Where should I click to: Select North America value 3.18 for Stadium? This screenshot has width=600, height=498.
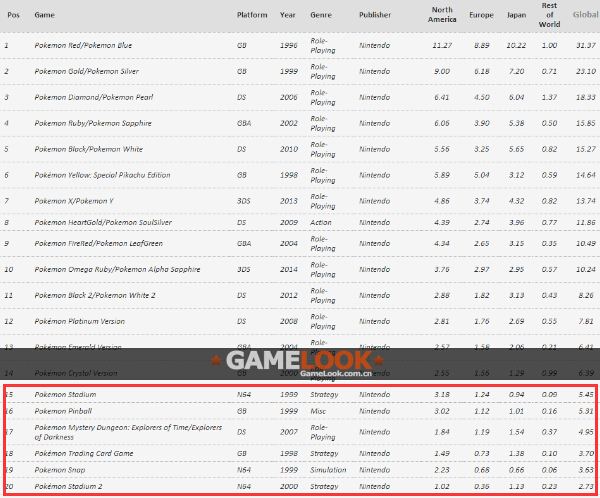click(x=442, y=394)
